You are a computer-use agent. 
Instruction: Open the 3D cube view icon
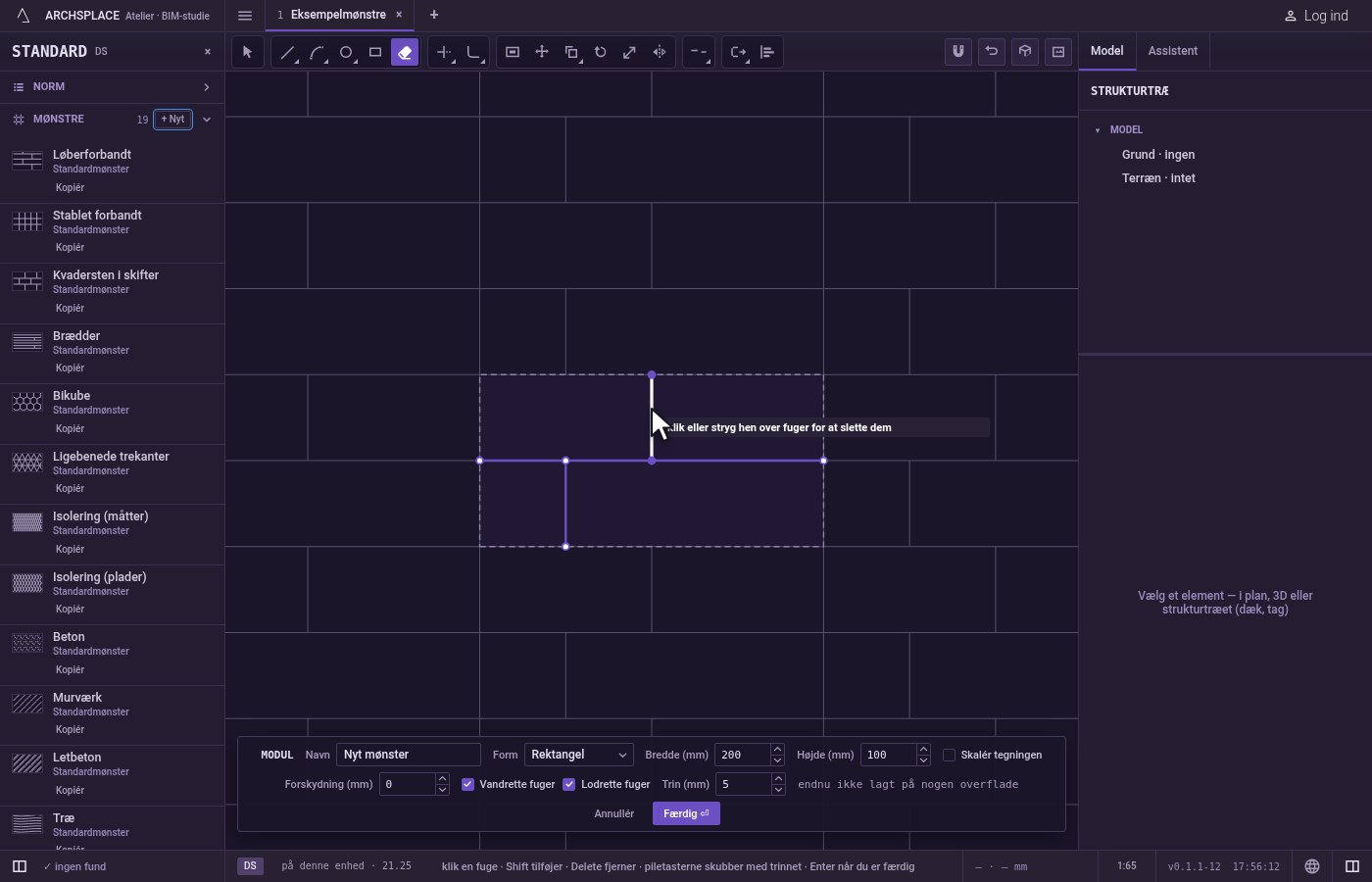(x=1025, y=52)
